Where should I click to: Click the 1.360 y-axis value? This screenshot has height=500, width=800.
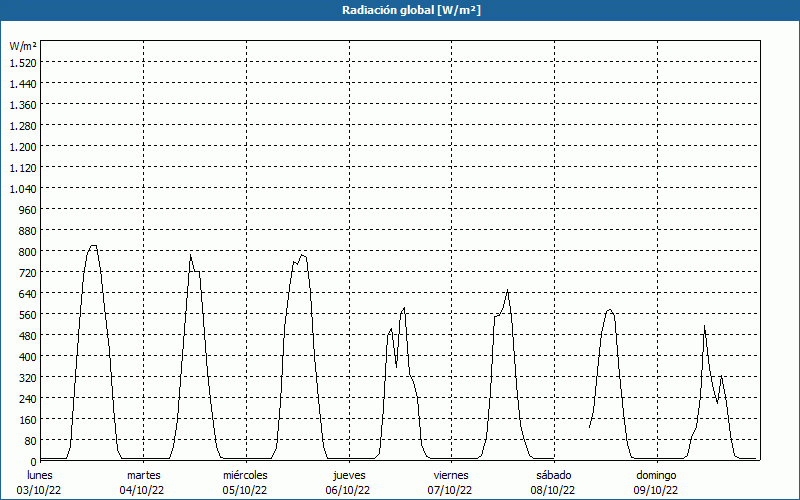point(23,105)
